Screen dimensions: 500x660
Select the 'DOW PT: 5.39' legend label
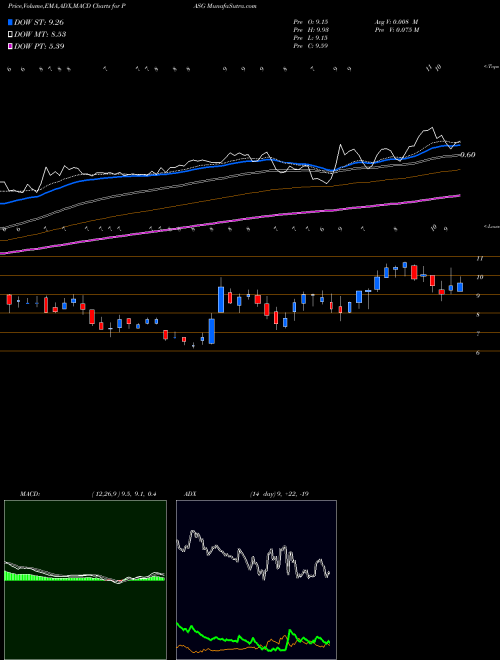39,46
